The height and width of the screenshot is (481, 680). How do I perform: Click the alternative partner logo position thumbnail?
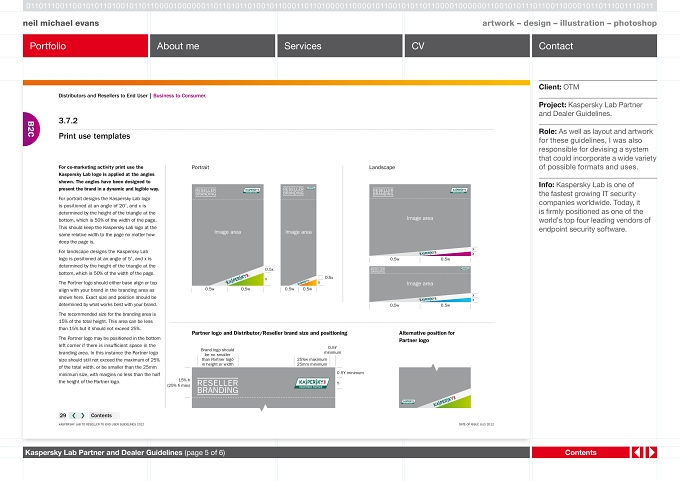(x=435, y=387)
